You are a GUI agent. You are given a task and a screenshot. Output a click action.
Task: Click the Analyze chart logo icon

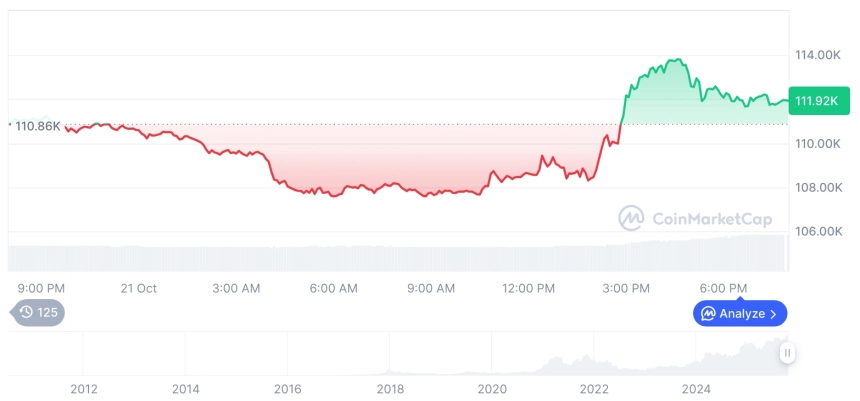point(708,314)
